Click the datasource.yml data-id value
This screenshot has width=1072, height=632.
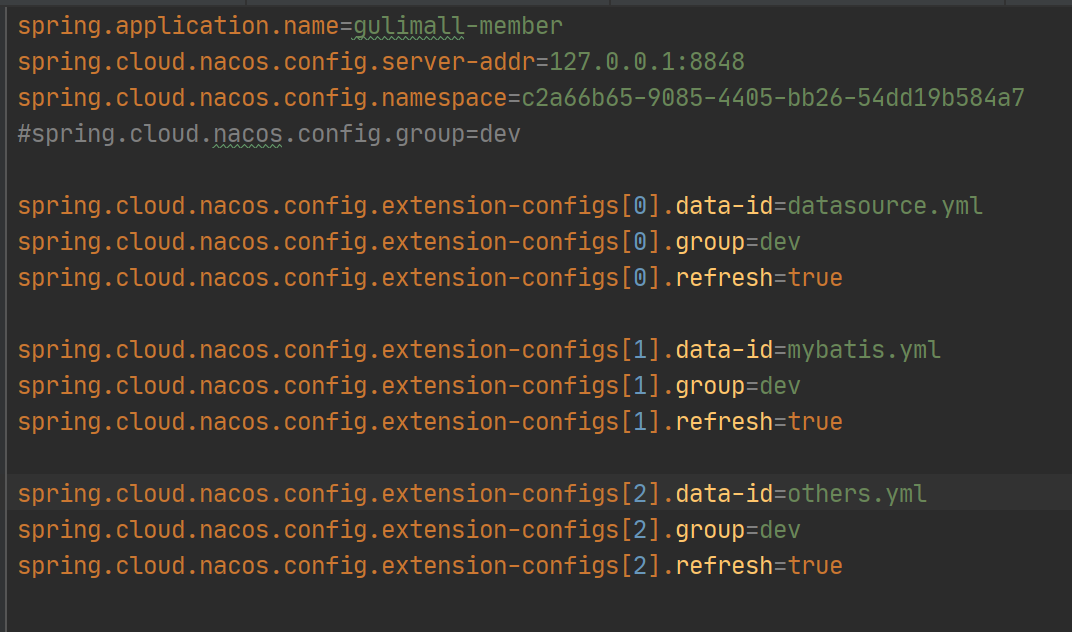coord(885,206)
